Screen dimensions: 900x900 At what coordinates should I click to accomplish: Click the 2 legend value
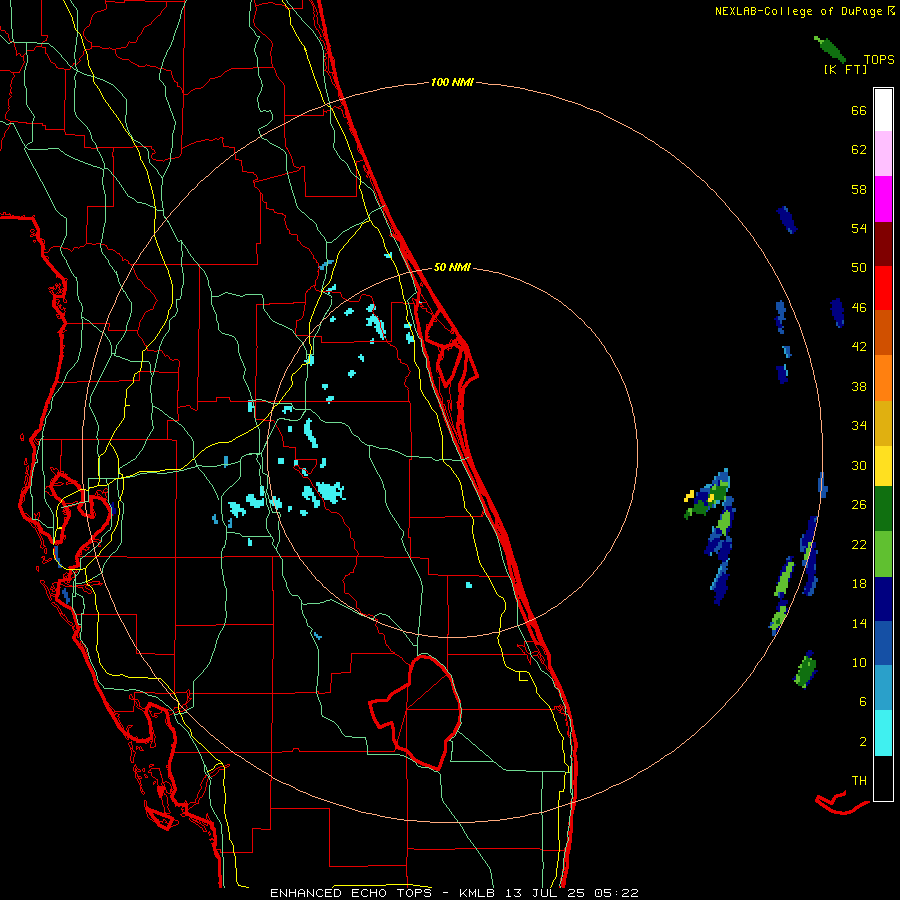pos(863,742)
